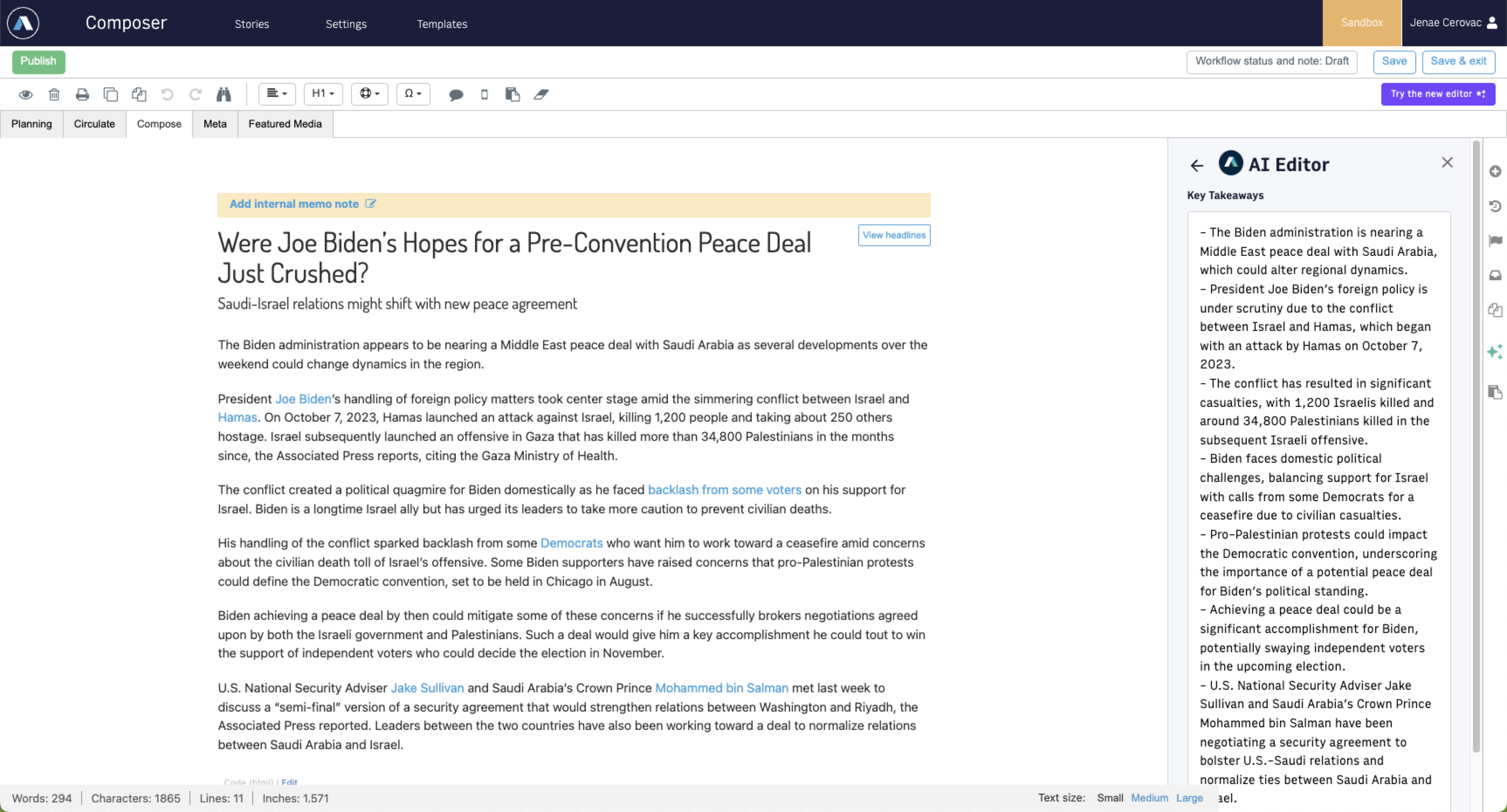Click the copy squares icon in toolbar
The width and height of the screenshot is (1507, 812).
tap(110, 94)
